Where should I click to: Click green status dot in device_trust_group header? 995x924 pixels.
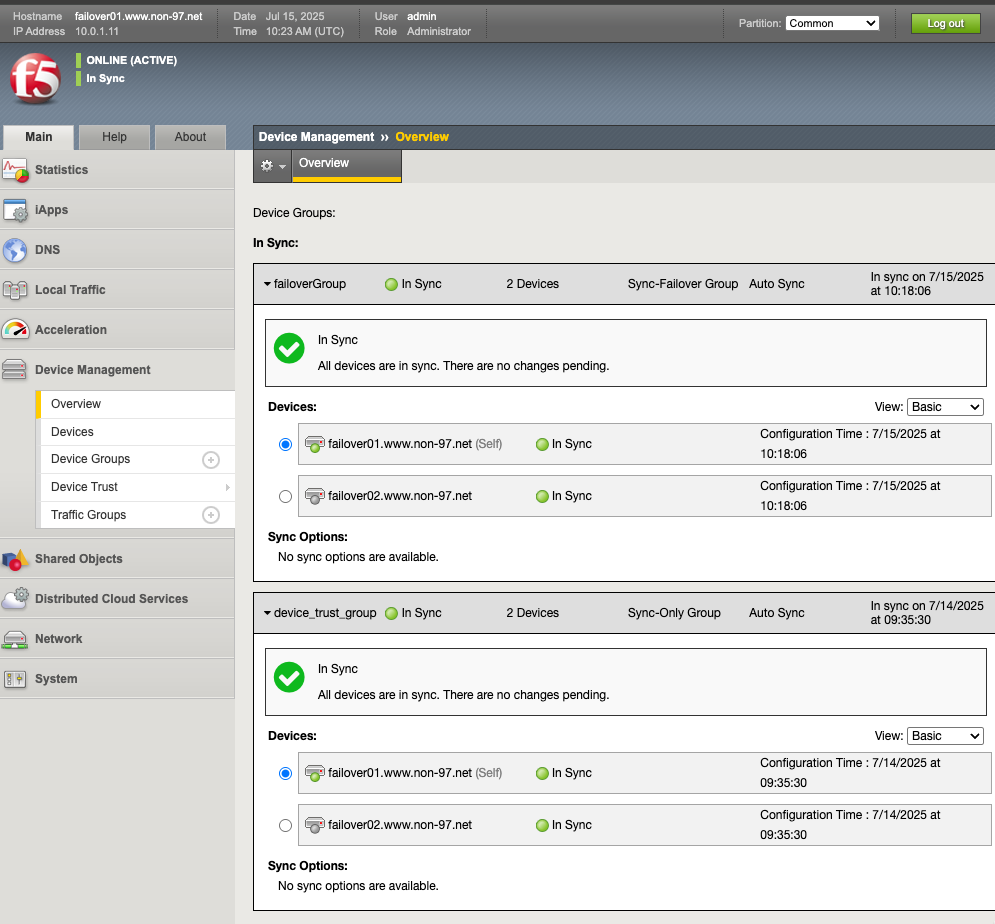coord(392,613)
